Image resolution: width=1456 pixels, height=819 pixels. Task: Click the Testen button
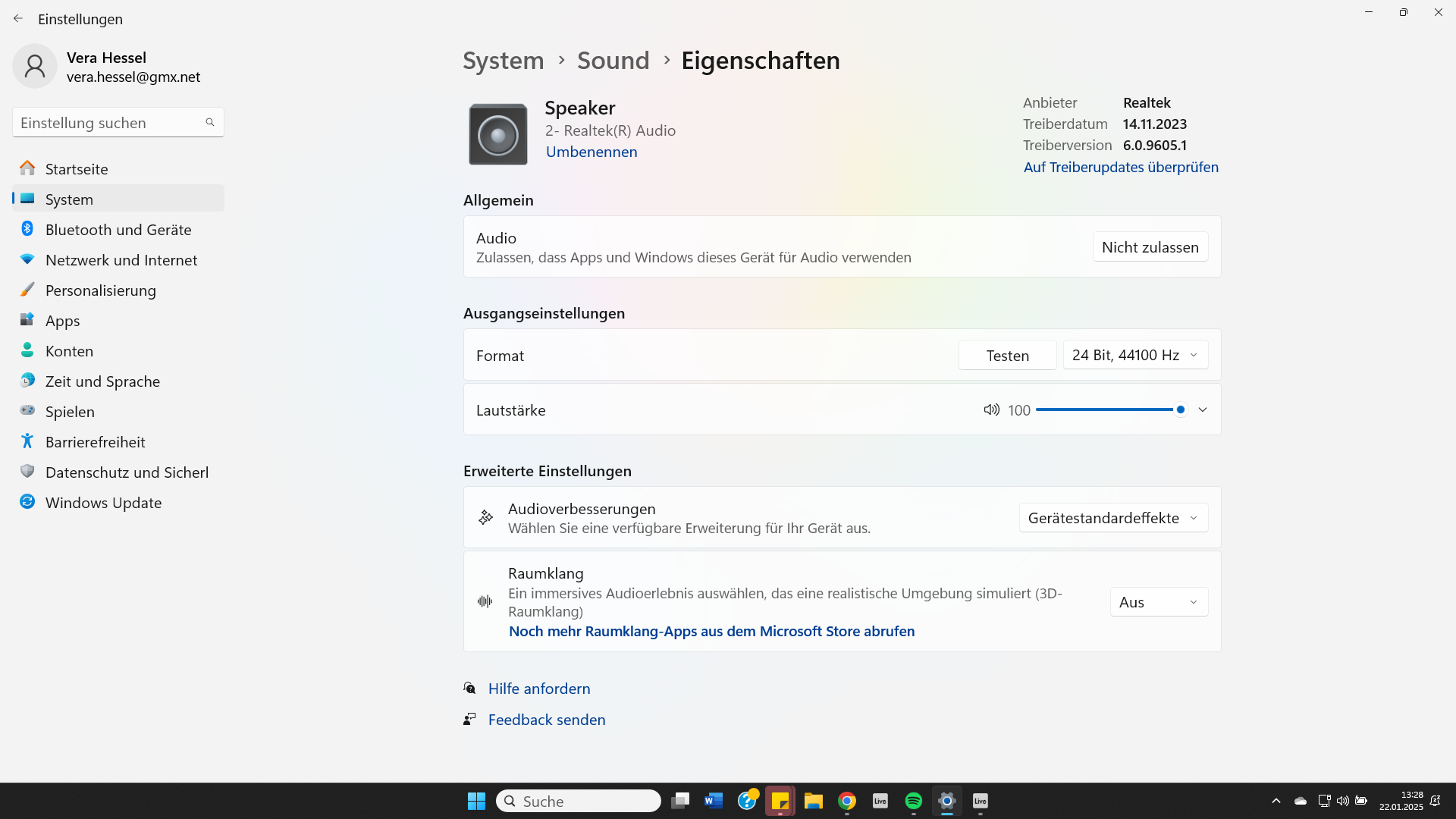click(1007, 356)
